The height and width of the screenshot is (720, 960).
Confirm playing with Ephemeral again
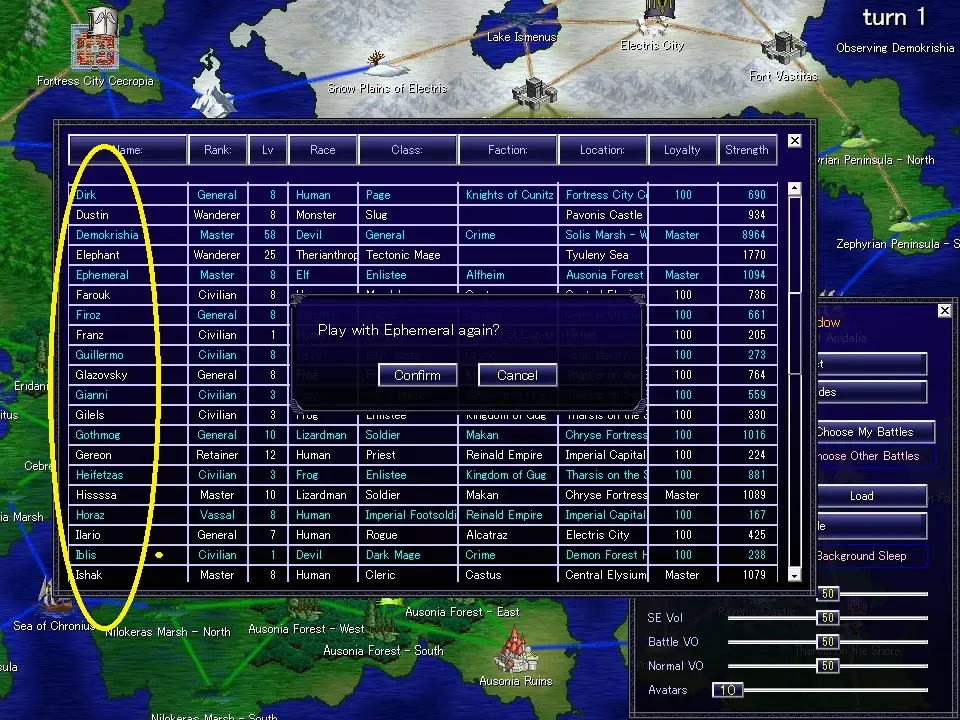pyautogui.click(x=418, y=375)
